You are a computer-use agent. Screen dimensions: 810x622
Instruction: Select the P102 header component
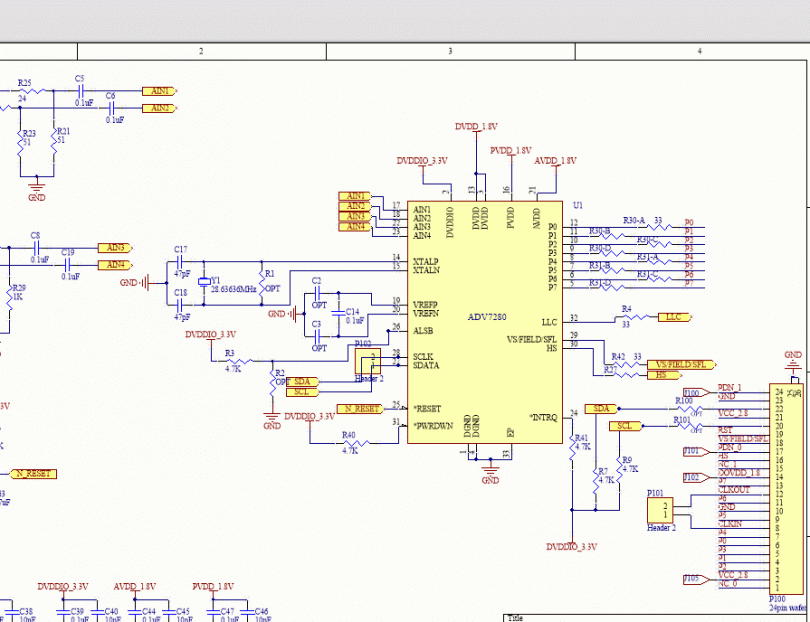tap(368, 361)
